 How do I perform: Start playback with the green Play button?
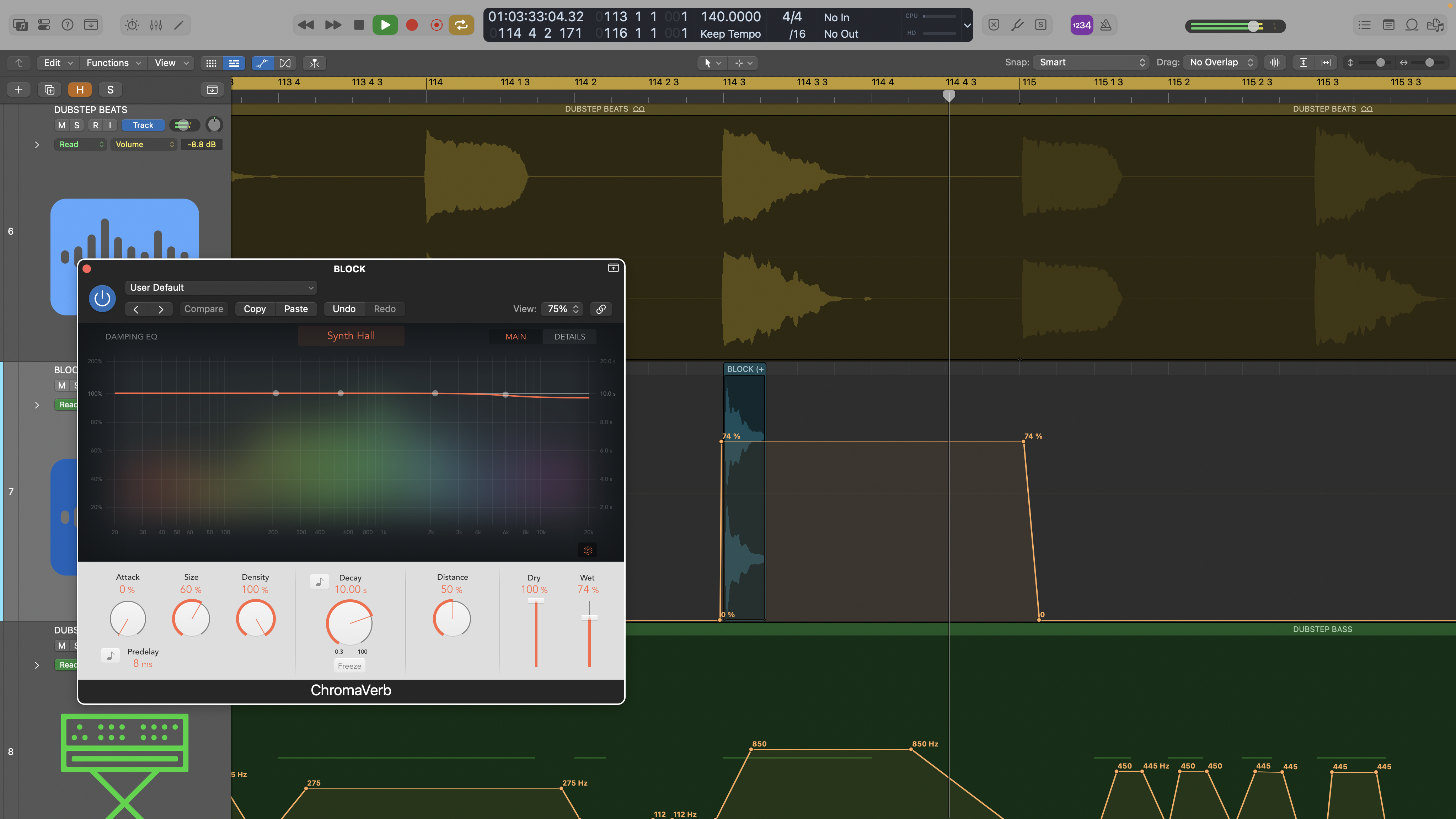coord(385,25)
